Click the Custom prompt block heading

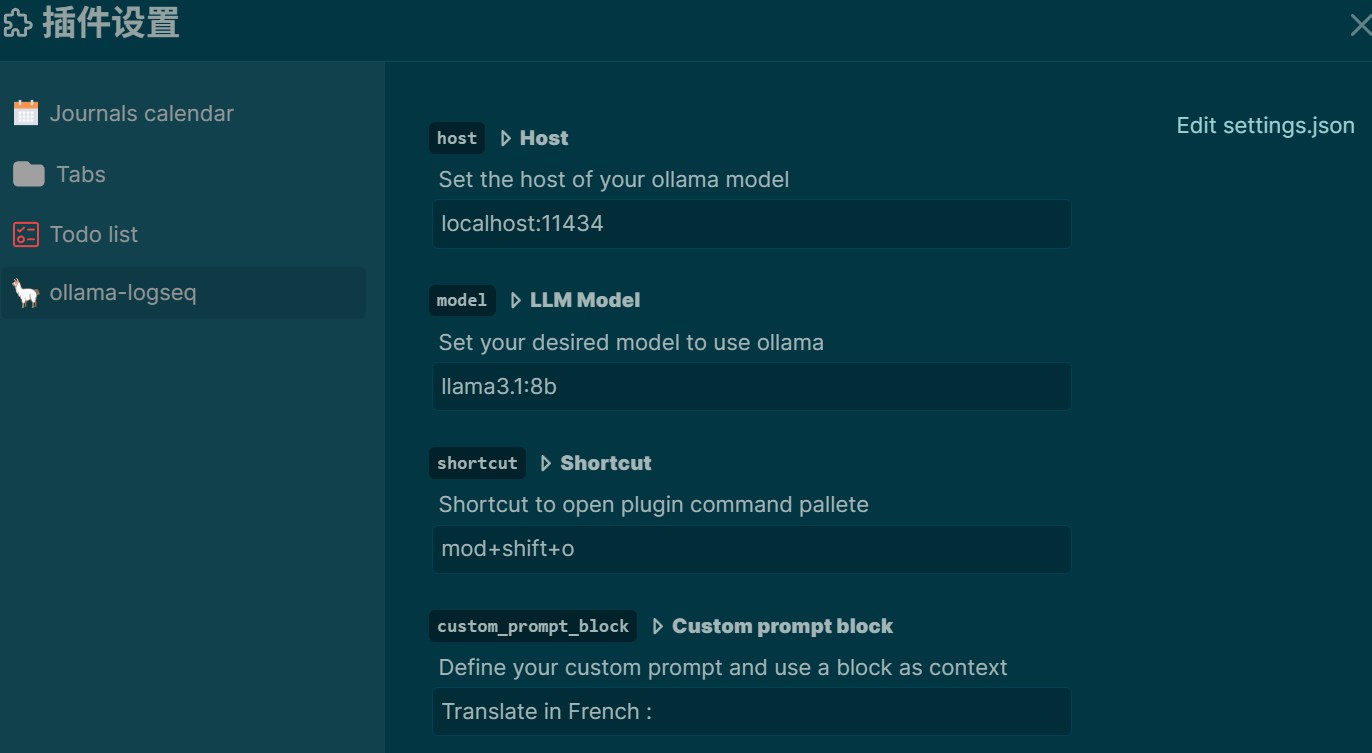coord(783,626)
